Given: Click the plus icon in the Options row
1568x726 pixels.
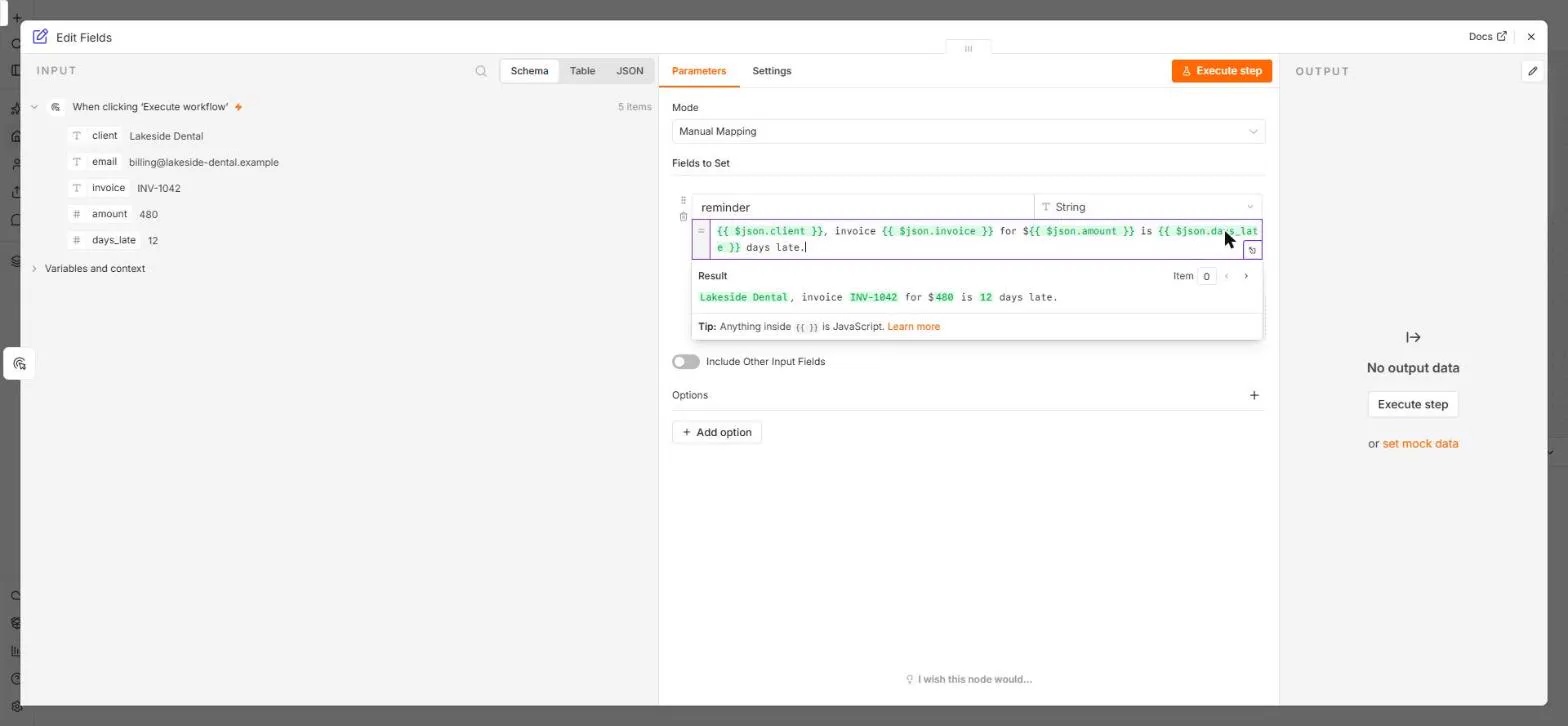Looking at the screenshot, I should (1254, 395).
